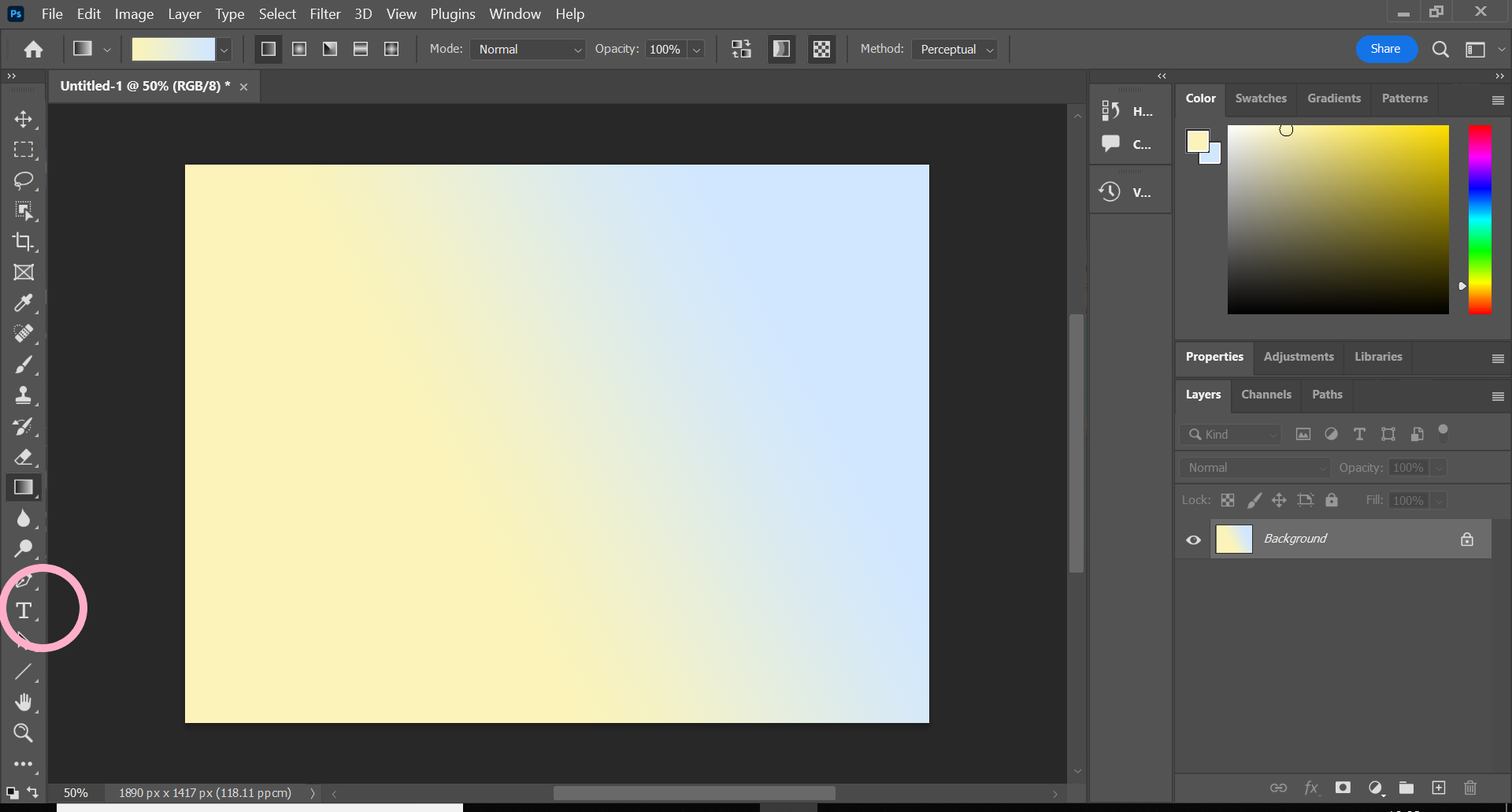Switch to the Adjustments tab
The height and width of the screenshot is (812, 1512).
(x=1299, y=357)
